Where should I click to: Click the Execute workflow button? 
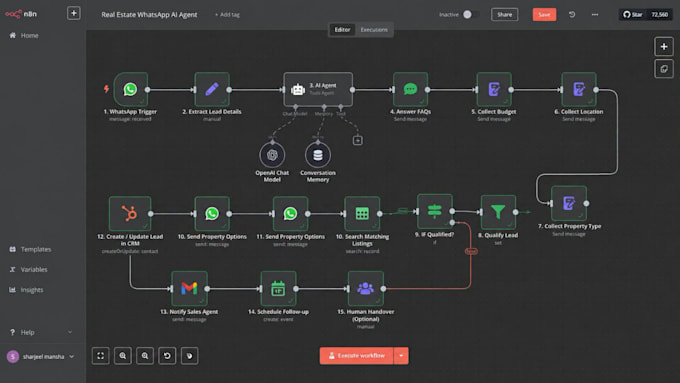[356, 356]
